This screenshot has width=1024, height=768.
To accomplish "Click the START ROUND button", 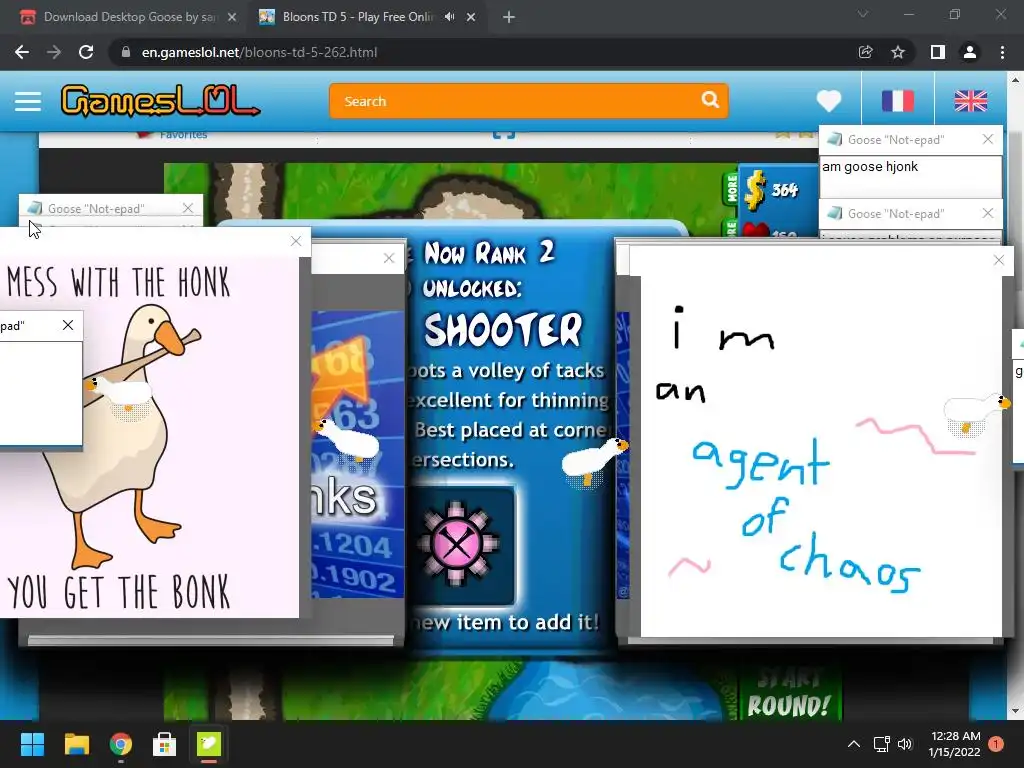I will [x=789, y=696].
